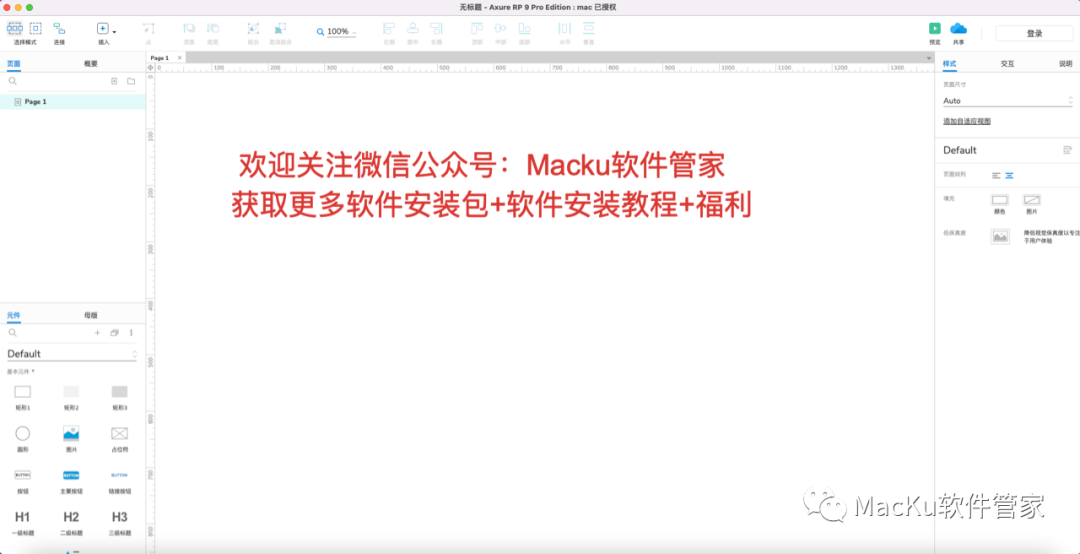Open the insert tool dropdown arrow

[114, 32]
